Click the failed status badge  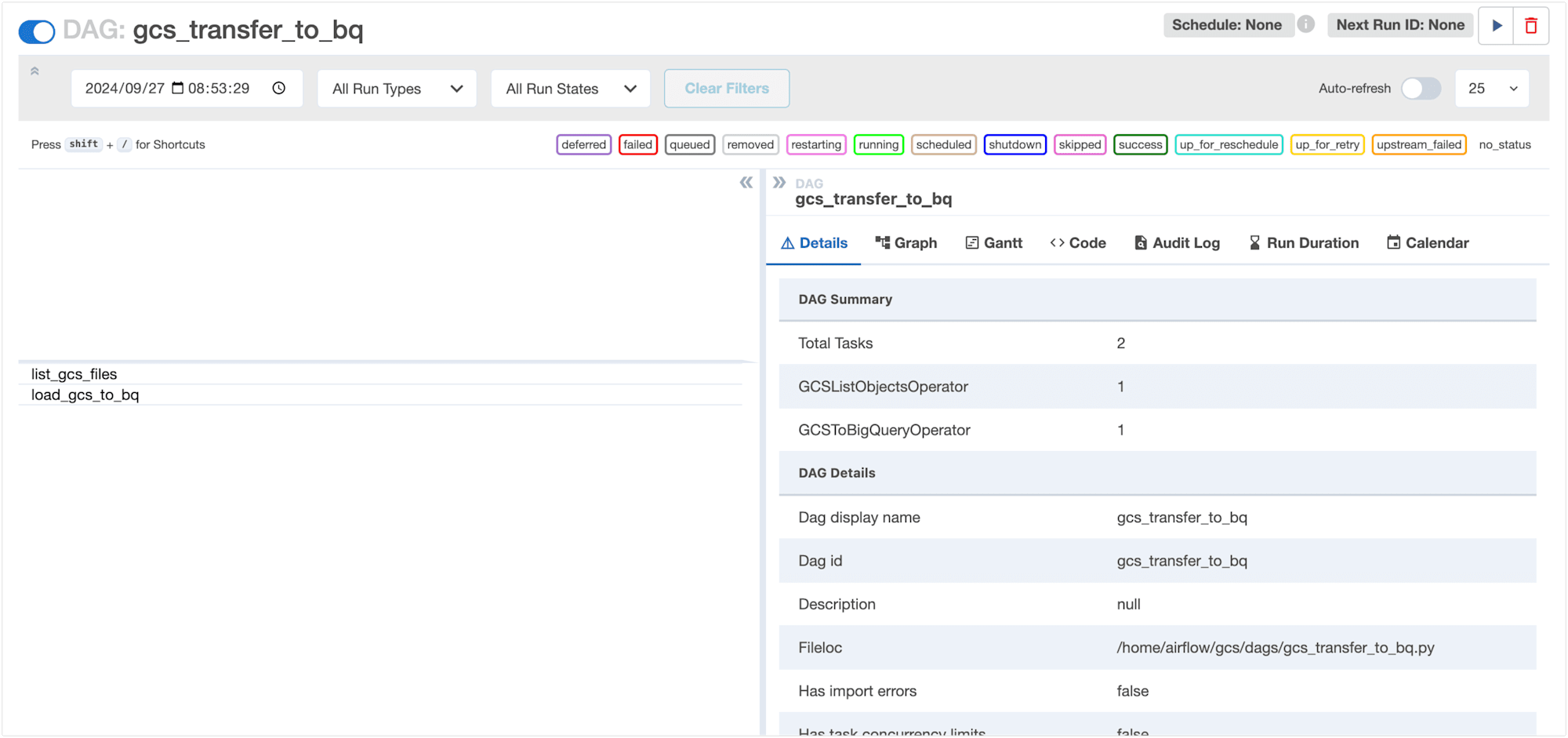pos(637,144)
